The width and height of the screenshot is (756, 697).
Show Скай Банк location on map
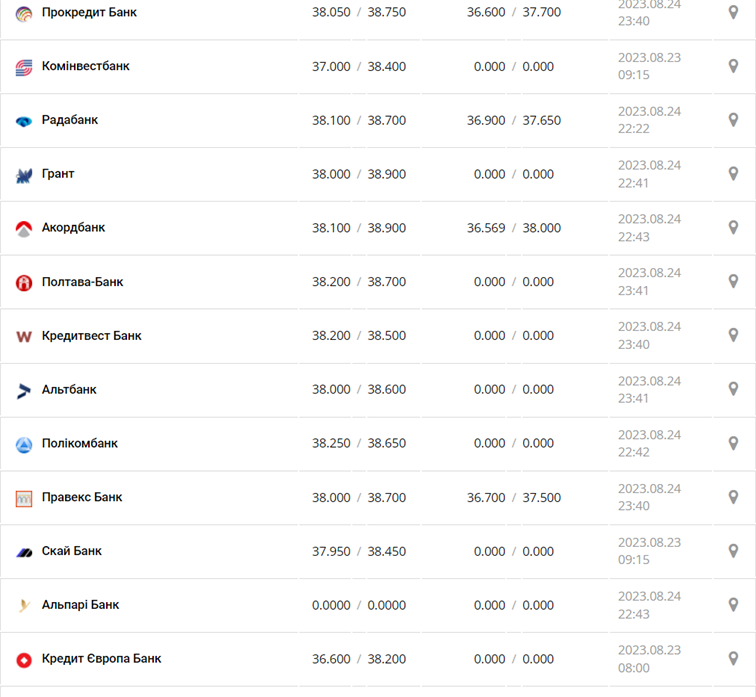click(733, 551)
